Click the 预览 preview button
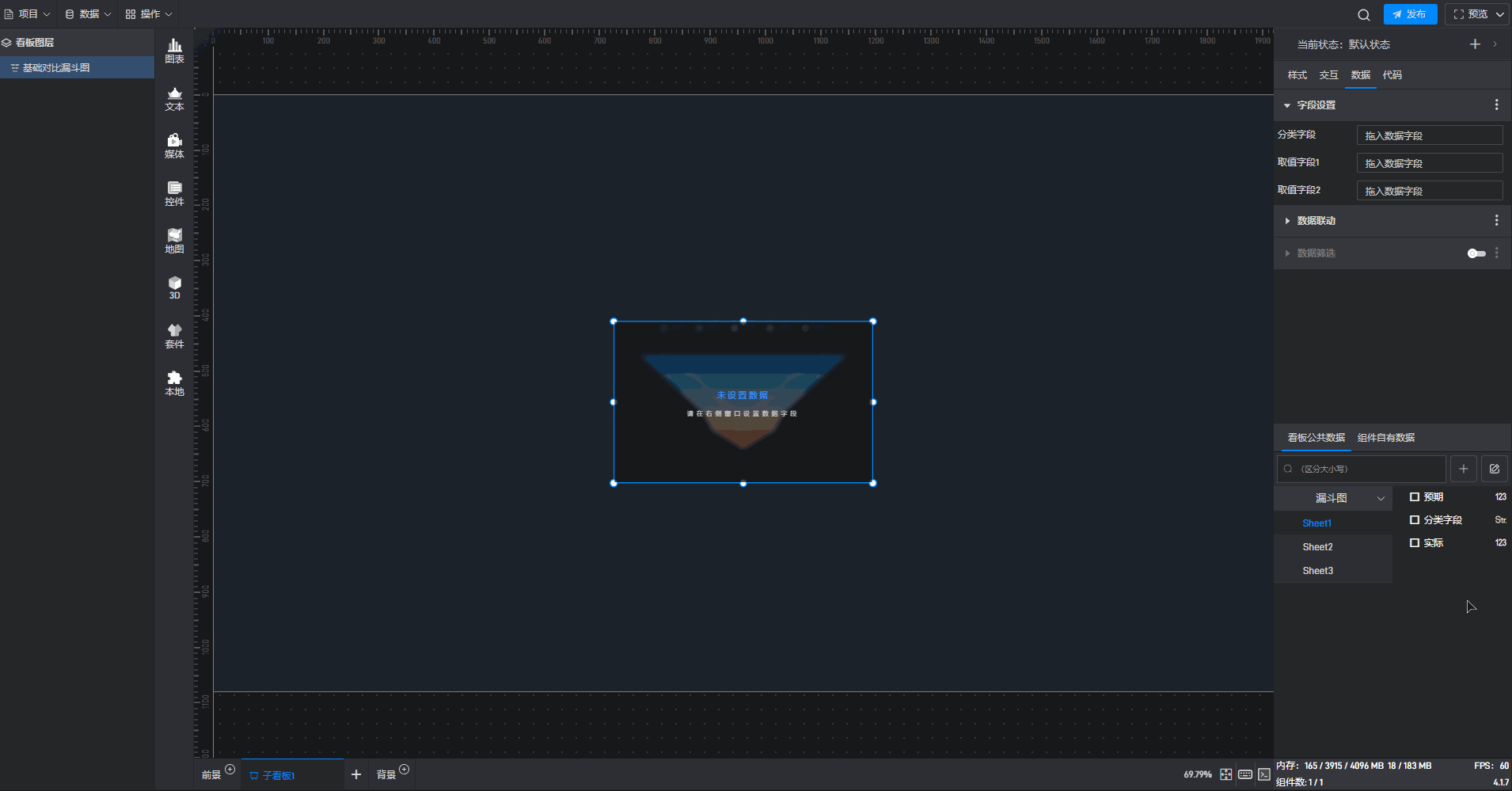The image size is (1512, 791). 1472,14
